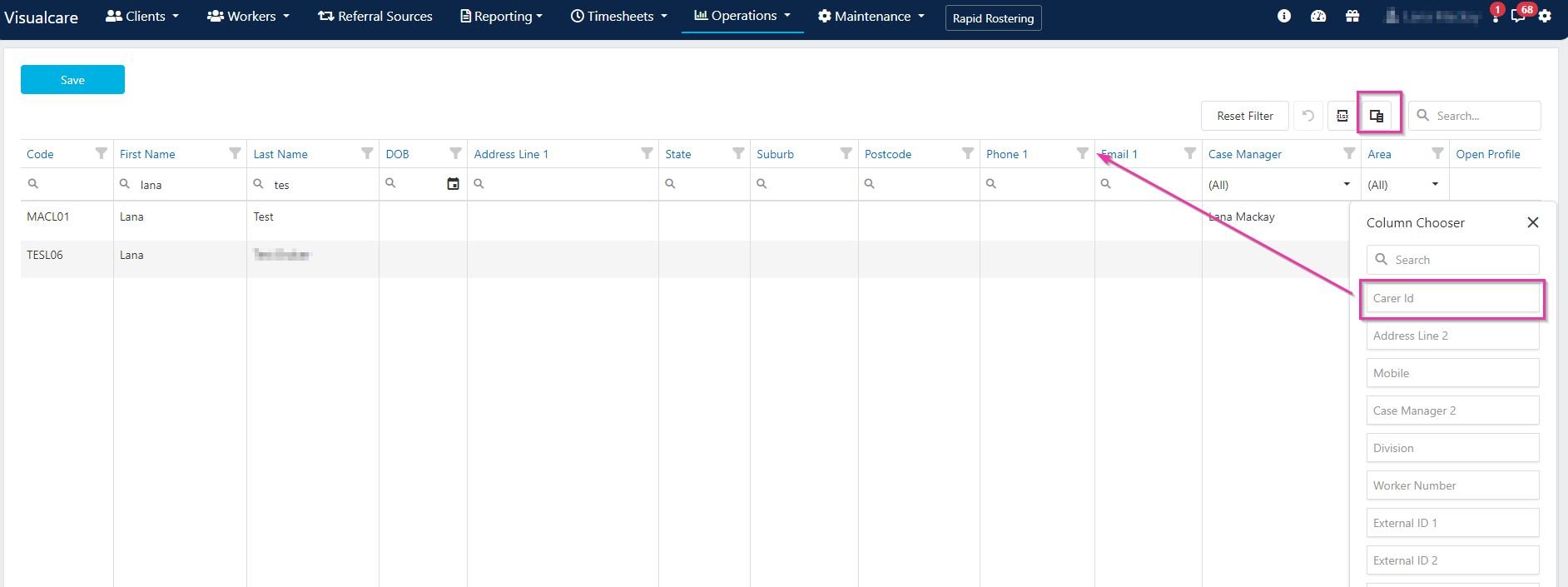Open chat messages with badge 68
1568x587 pixels.
[x=1520, y=14]
